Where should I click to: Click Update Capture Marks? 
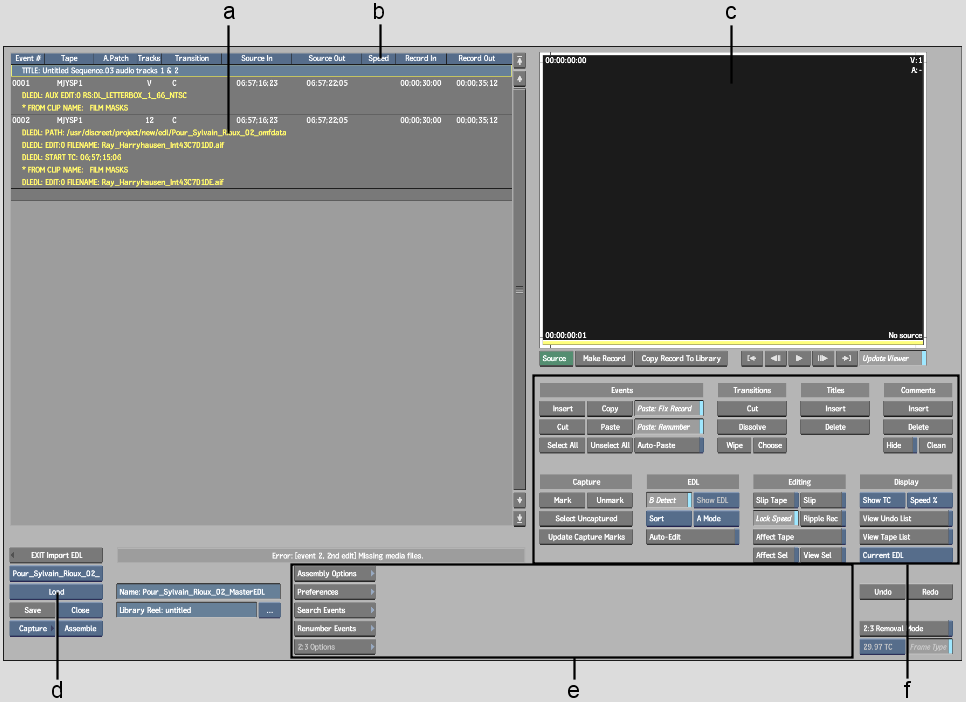pos(586,537)
